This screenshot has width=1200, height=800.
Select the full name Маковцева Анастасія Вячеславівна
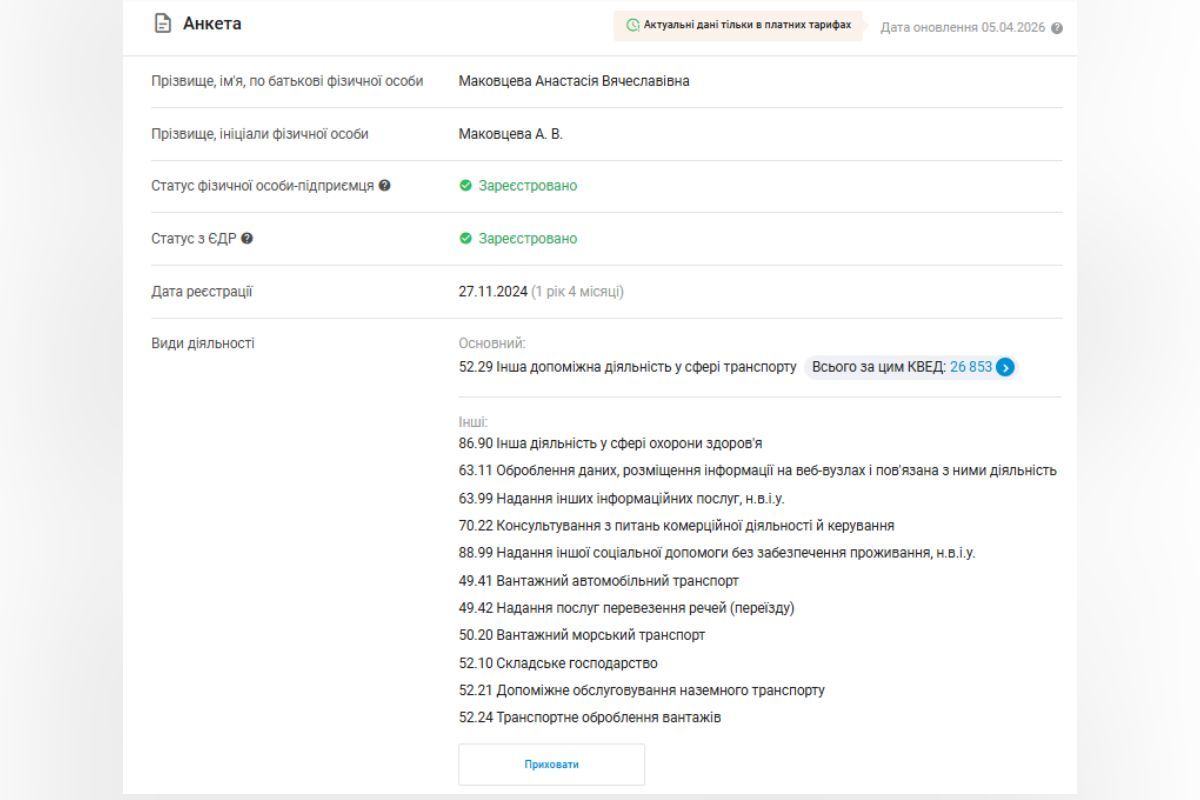(x=573, y=81)
